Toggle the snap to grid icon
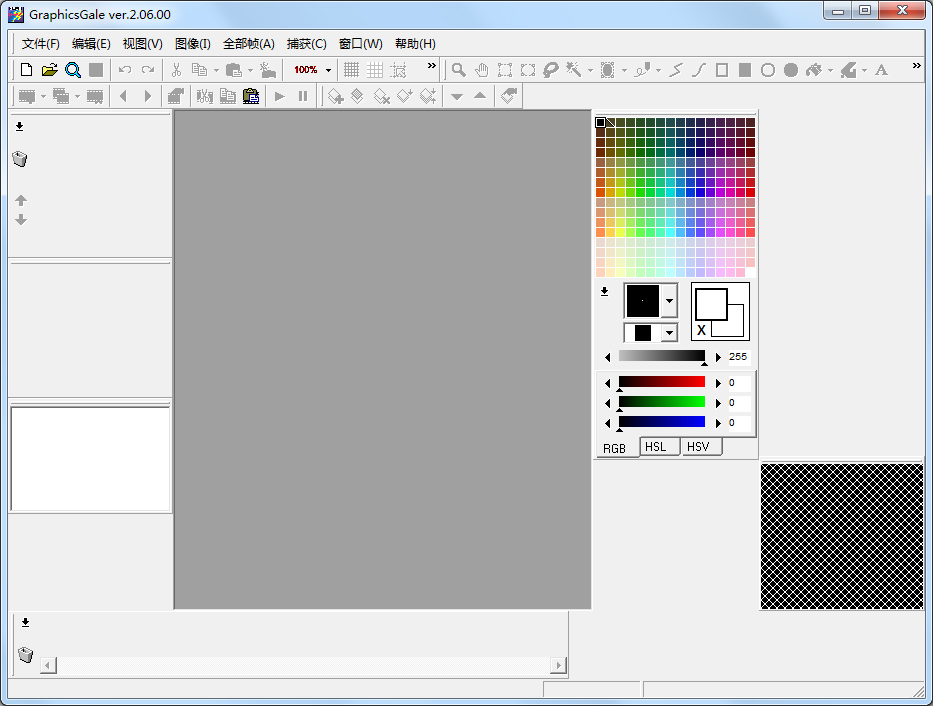 pos(398,70)
